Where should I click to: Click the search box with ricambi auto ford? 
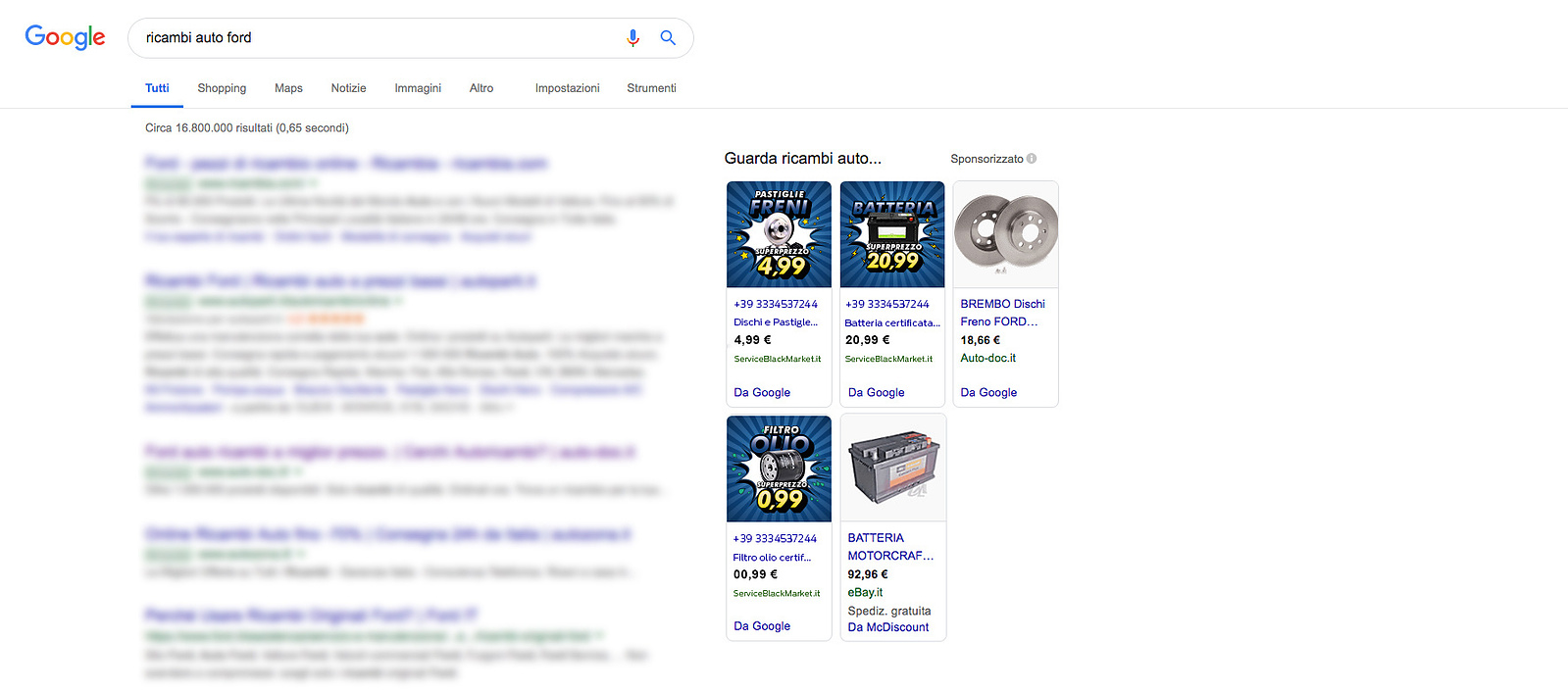(x=378, y=38)
